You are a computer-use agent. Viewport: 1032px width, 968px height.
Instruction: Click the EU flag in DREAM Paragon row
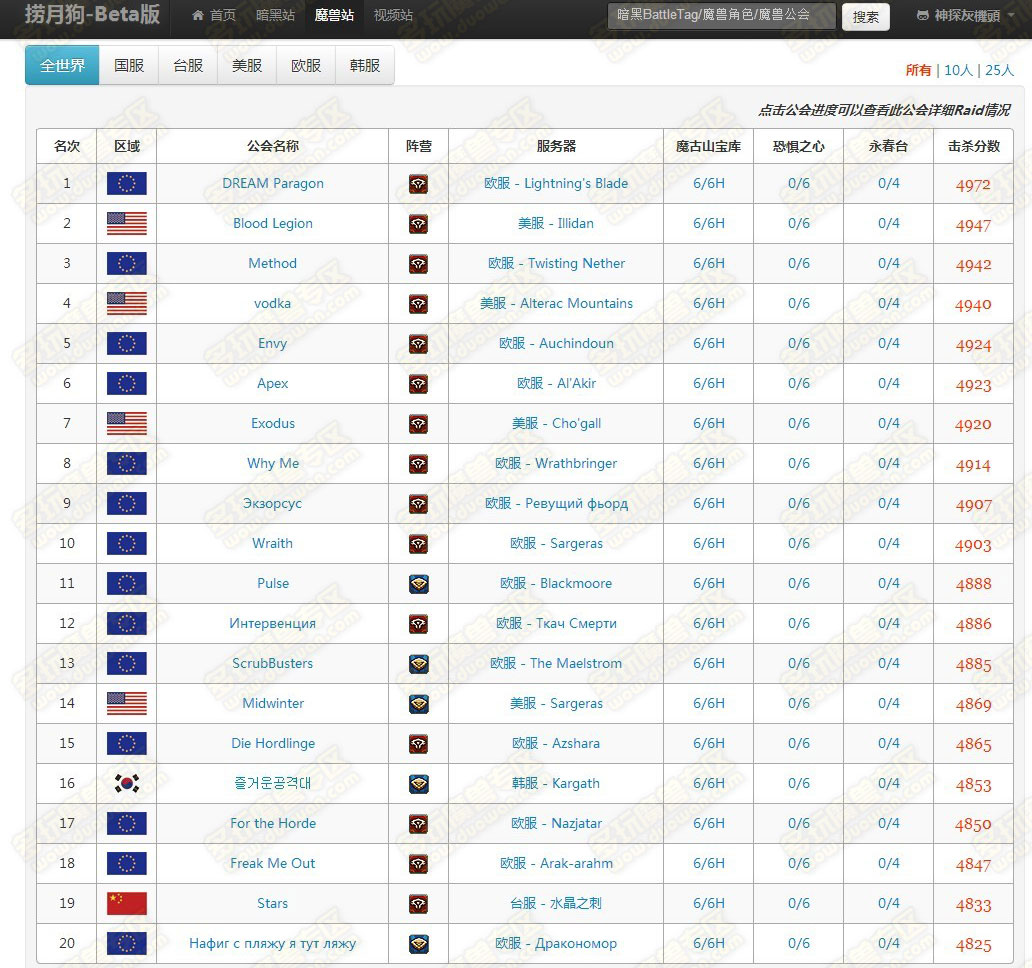tap(126, 184)
